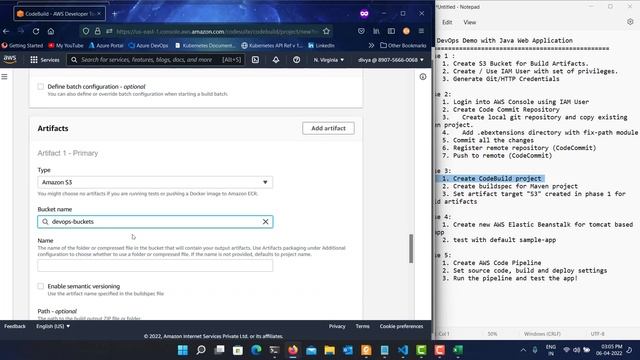The width and height of the screenshot is (640, 360).
Task: Open AWS help question mark icon
Action: [x=296, y=60]
